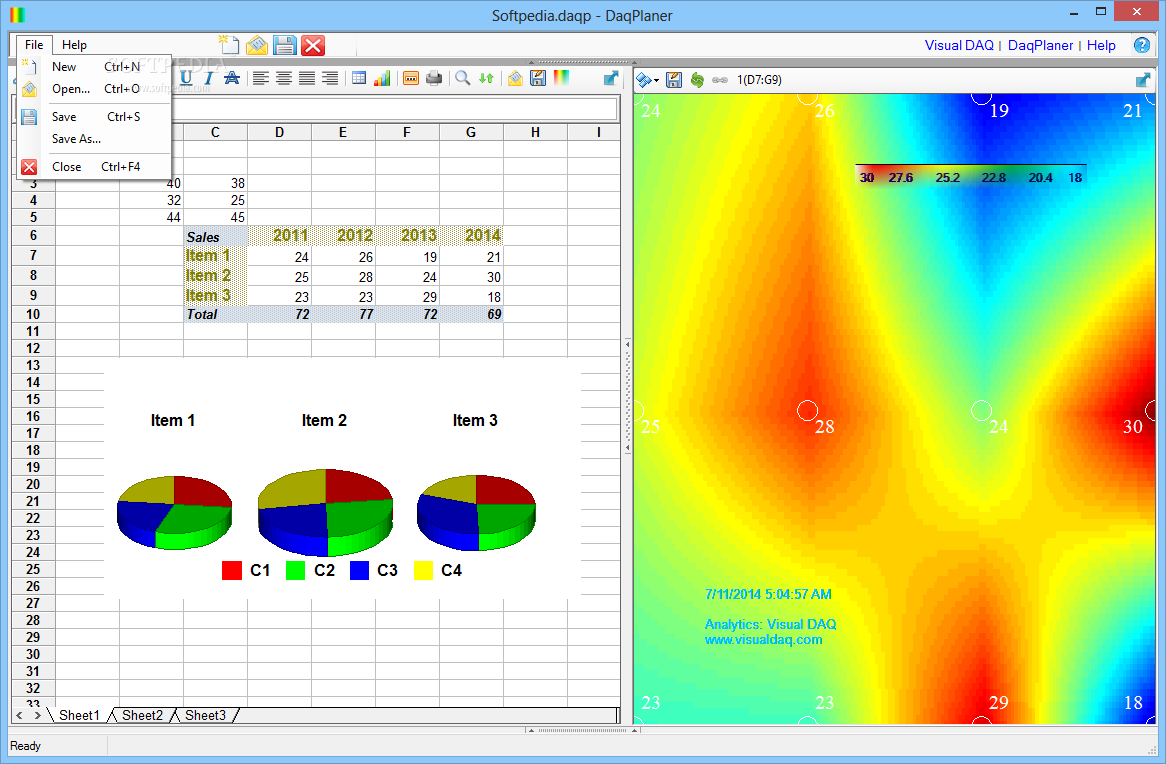Click the Open file envelope icon in top toolbar
This screenshot has height=764, width=1166.
[257, 45]
